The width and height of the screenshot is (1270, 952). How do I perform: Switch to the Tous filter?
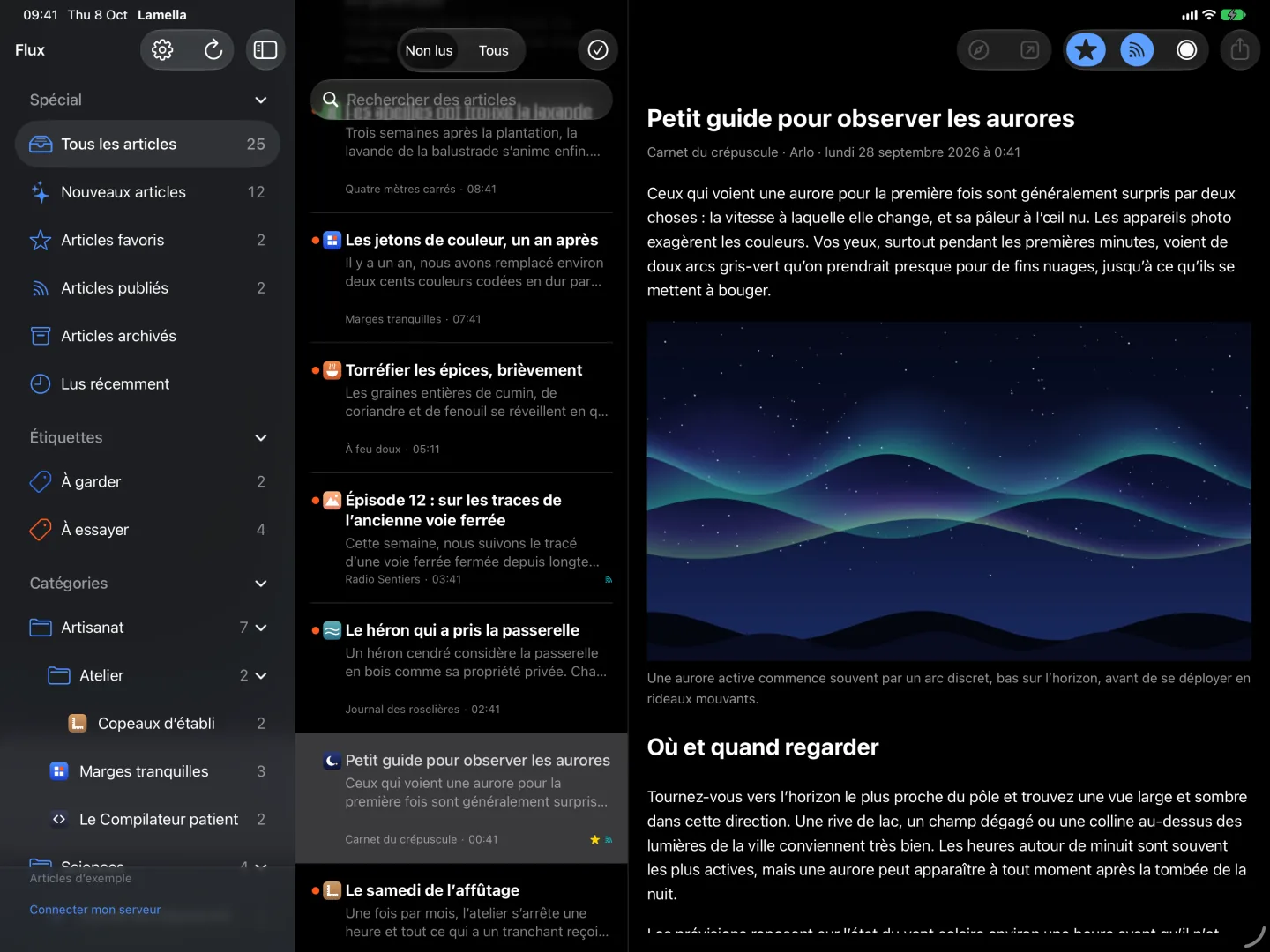494,50
